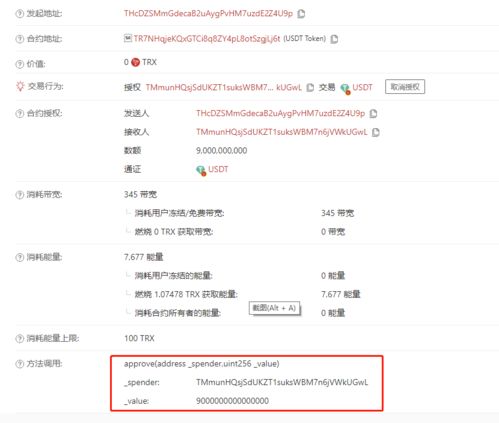
Task: Click the help icon beside 消耗能量
Action: coord(19,257)
